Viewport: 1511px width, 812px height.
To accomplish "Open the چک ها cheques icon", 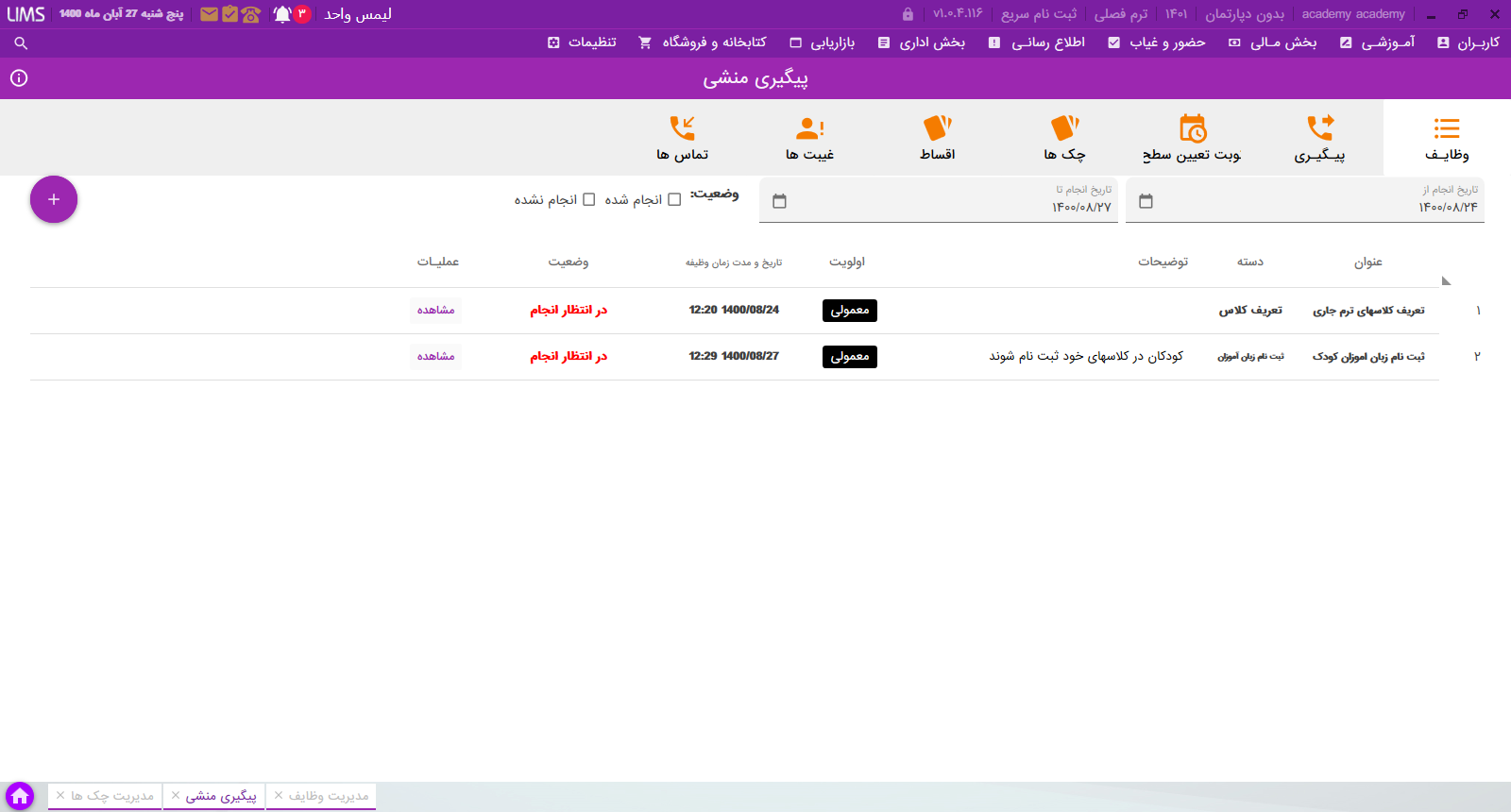I will [1064, 127].
